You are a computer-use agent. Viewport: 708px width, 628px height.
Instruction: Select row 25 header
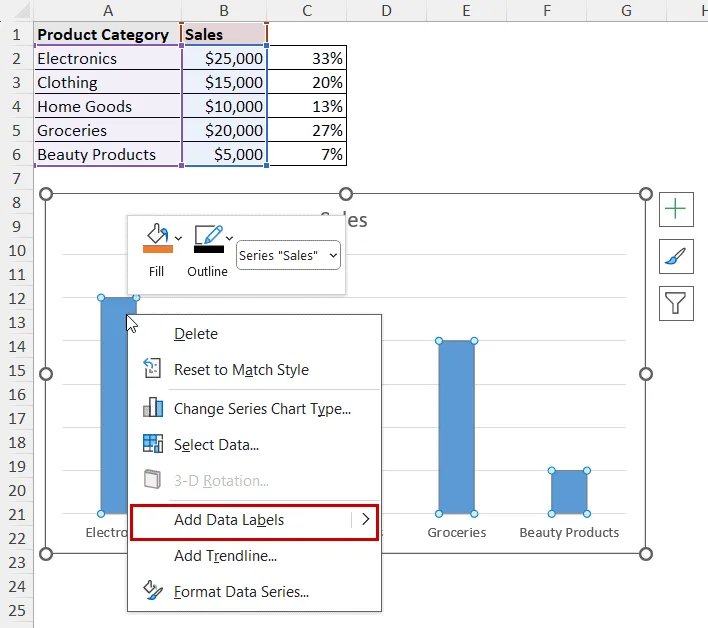point(17,610)
